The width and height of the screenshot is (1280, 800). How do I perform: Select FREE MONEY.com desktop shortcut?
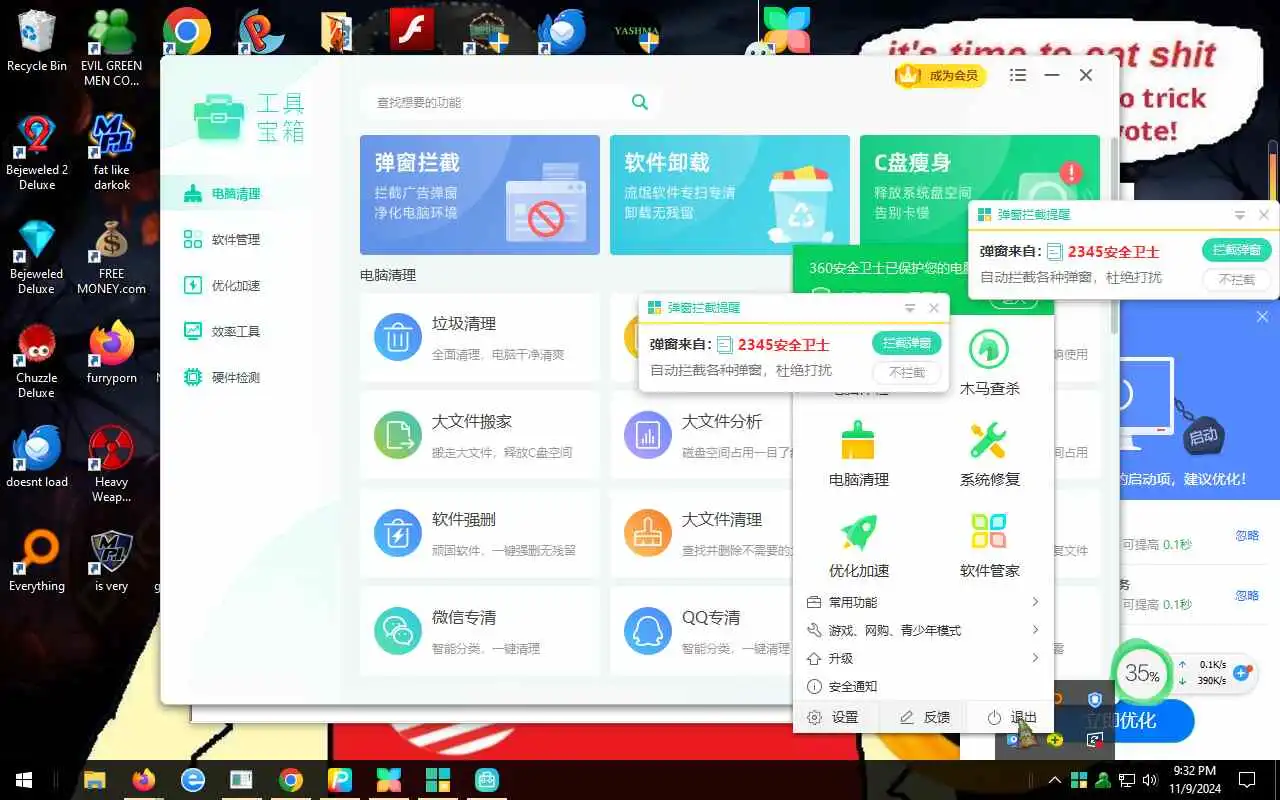[111, 258]
